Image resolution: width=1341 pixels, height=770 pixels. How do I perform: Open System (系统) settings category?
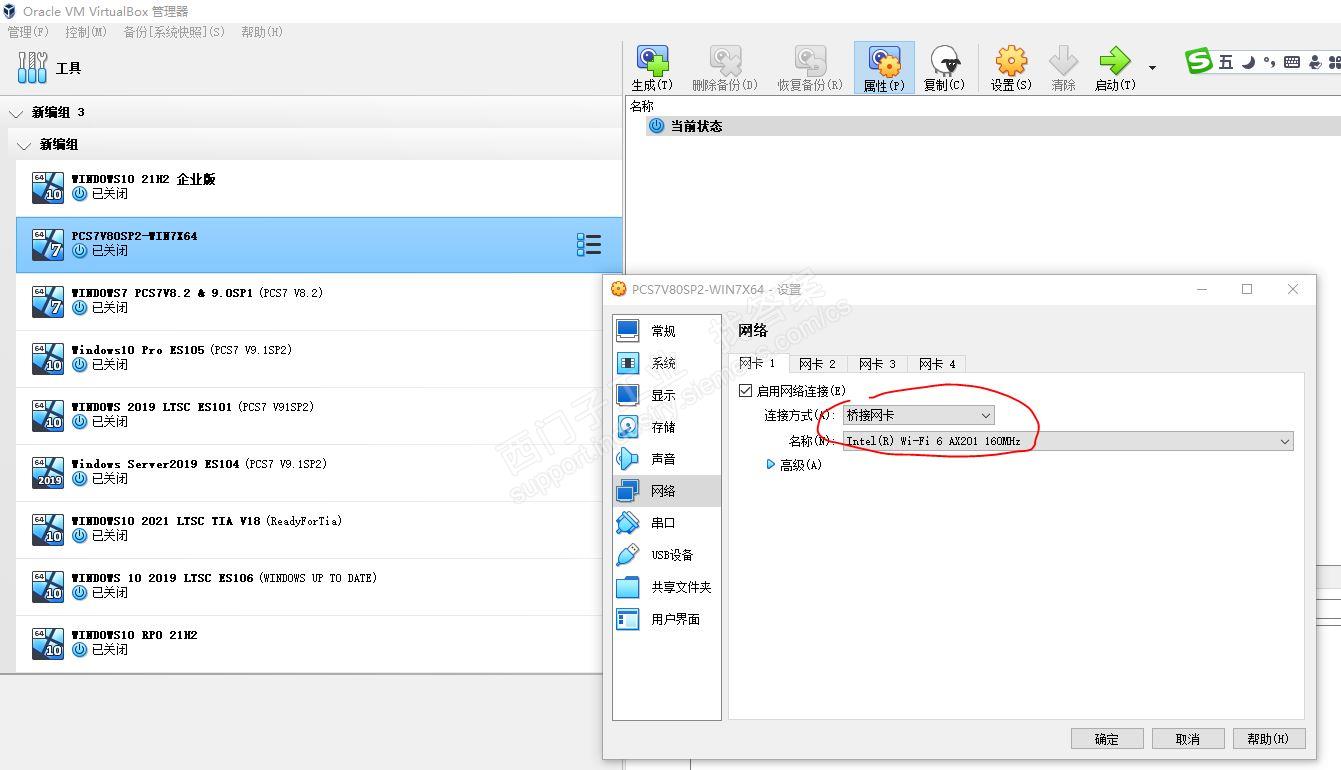(667, 363)
